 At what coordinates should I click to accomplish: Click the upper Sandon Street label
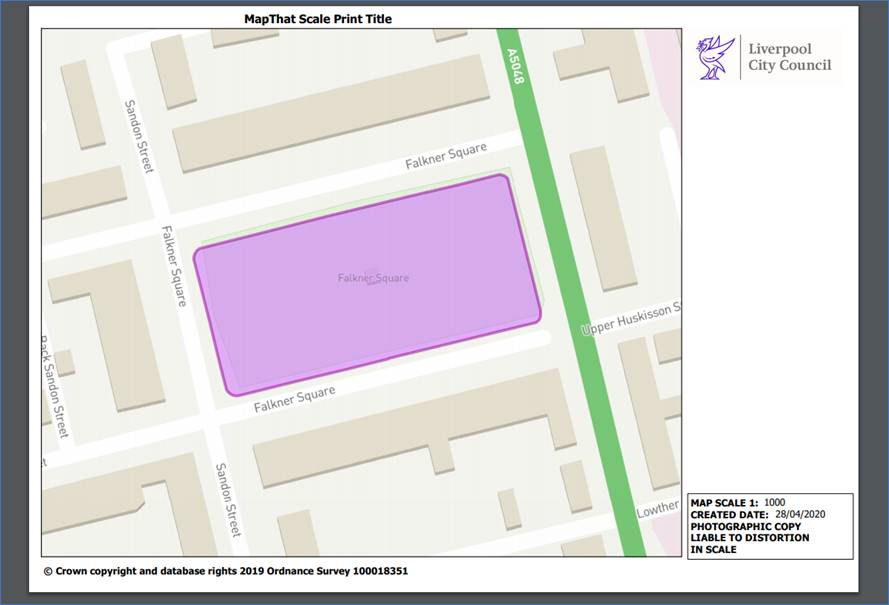pos(138,136)
